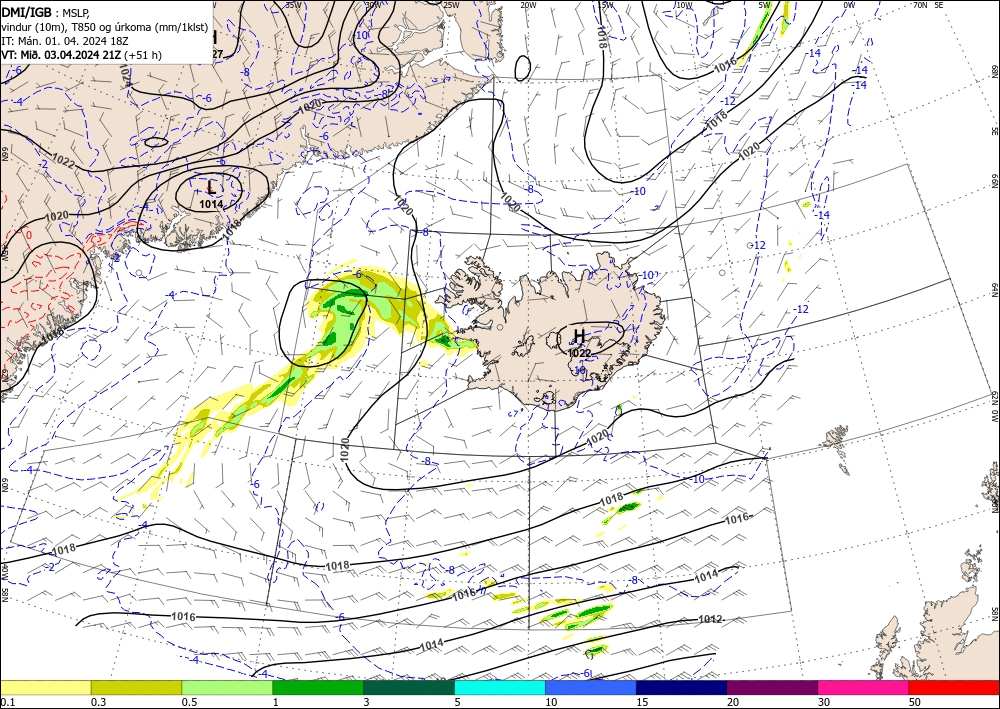
Task: Click the 'vindur (10m), T850 og úrkoma' line
Action: 105,27
